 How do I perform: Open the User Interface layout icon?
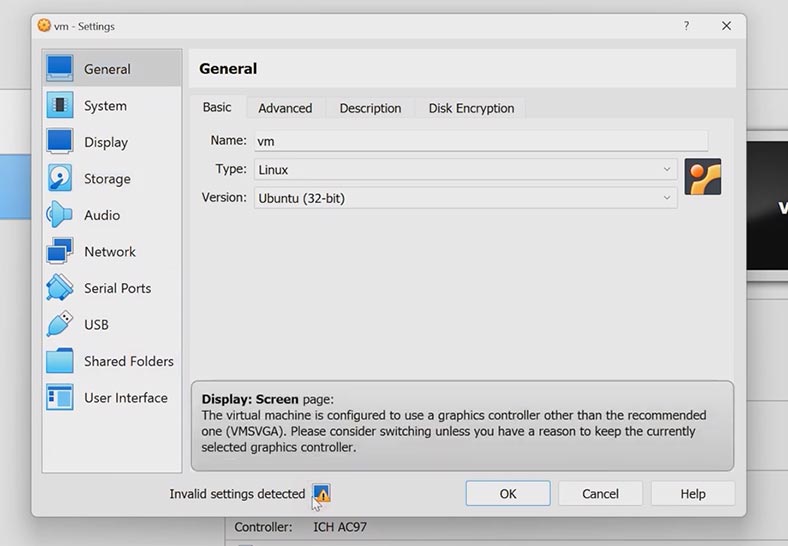coord(60,397)
